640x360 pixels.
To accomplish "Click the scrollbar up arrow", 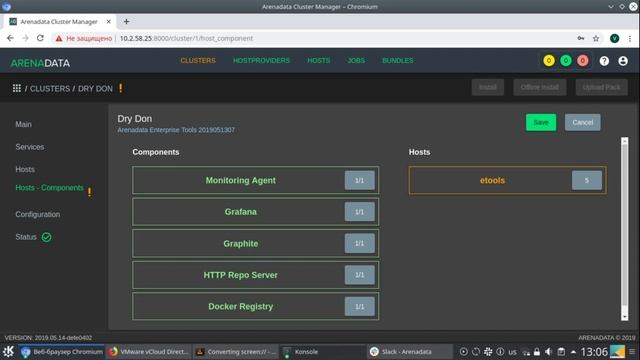I will point(624,141).
